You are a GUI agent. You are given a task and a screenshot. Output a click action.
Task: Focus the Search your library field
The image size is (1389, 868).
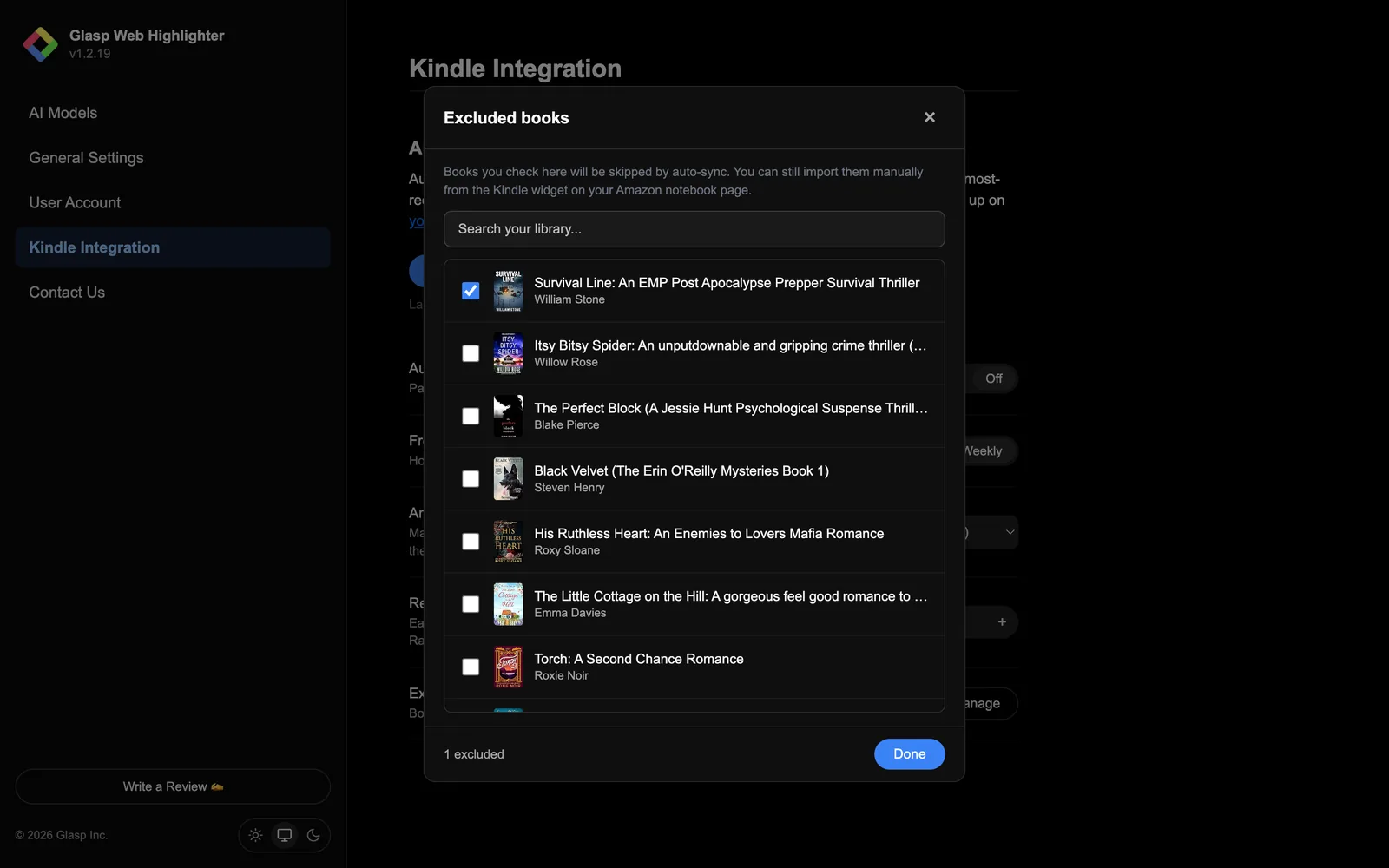click(x=694, y=229)
